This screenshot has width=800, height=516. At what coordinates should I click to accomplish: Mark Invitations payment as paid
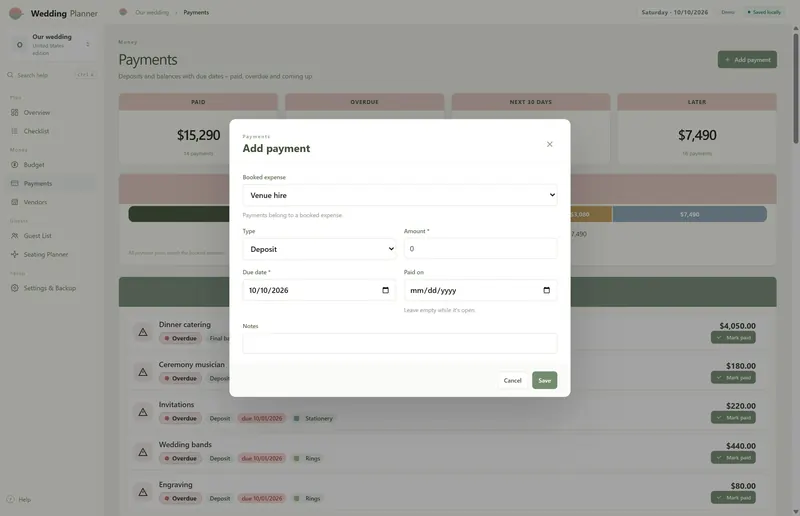[x=733, y=417]
